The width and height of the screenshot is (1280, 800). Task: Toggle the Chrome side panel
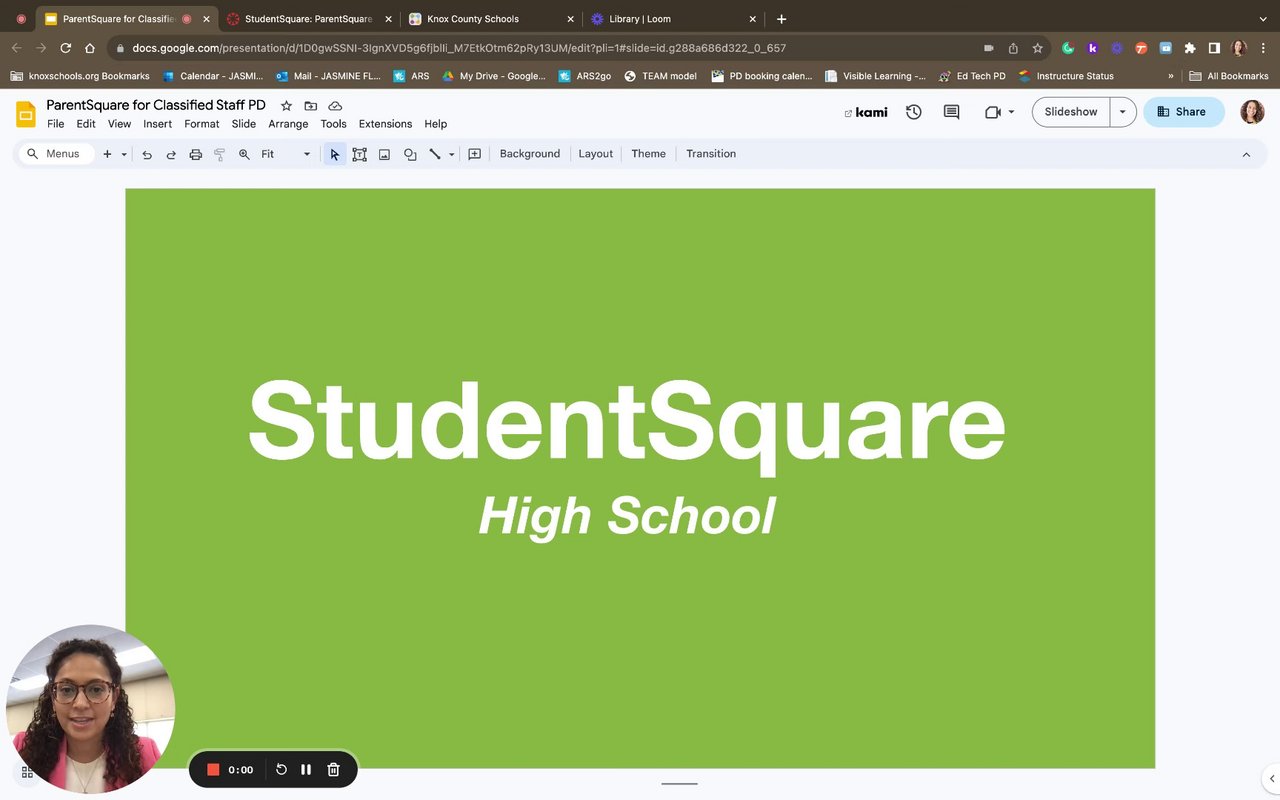(1214, 48)
